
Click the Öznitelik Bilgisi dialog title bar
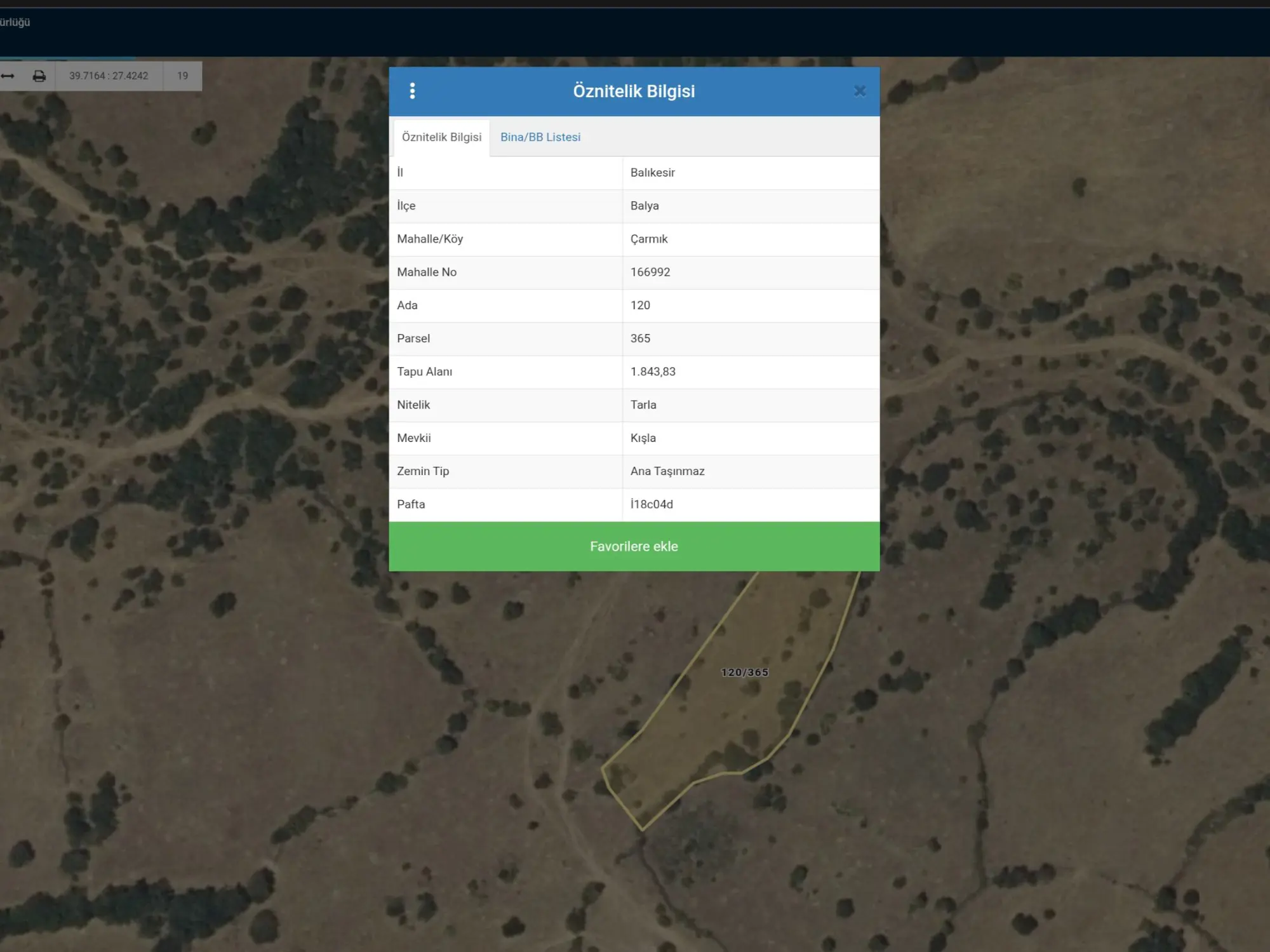click(634, 91)
